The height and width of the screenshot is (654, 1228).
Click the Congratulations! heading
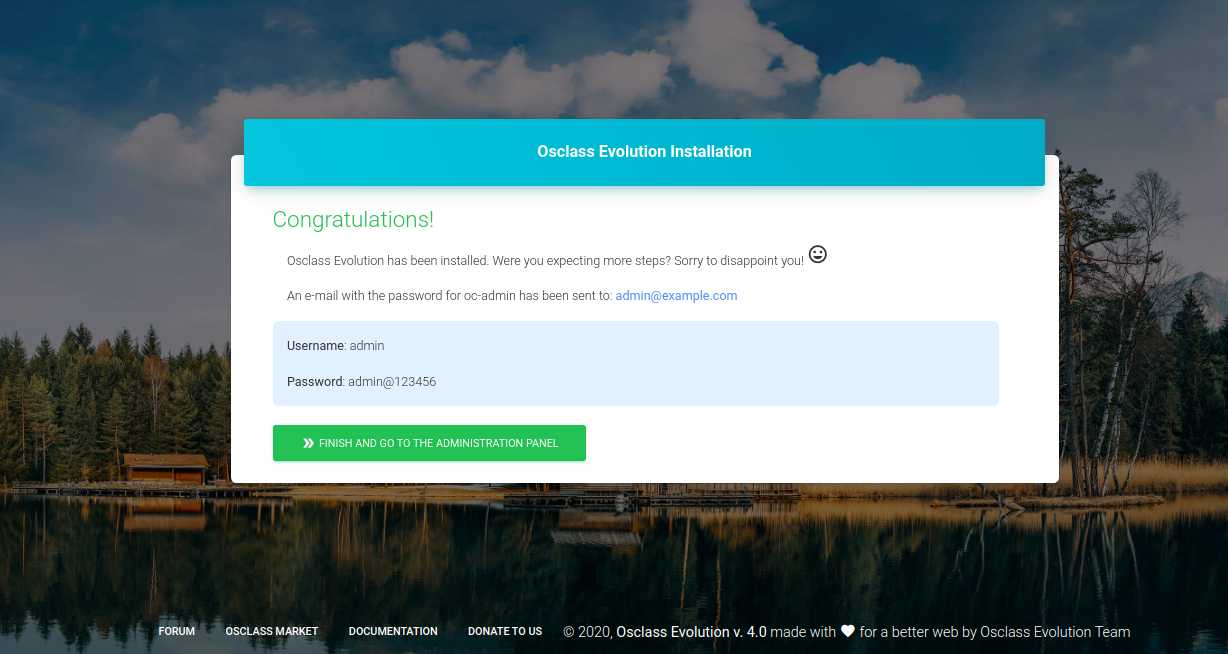point(353,220)
